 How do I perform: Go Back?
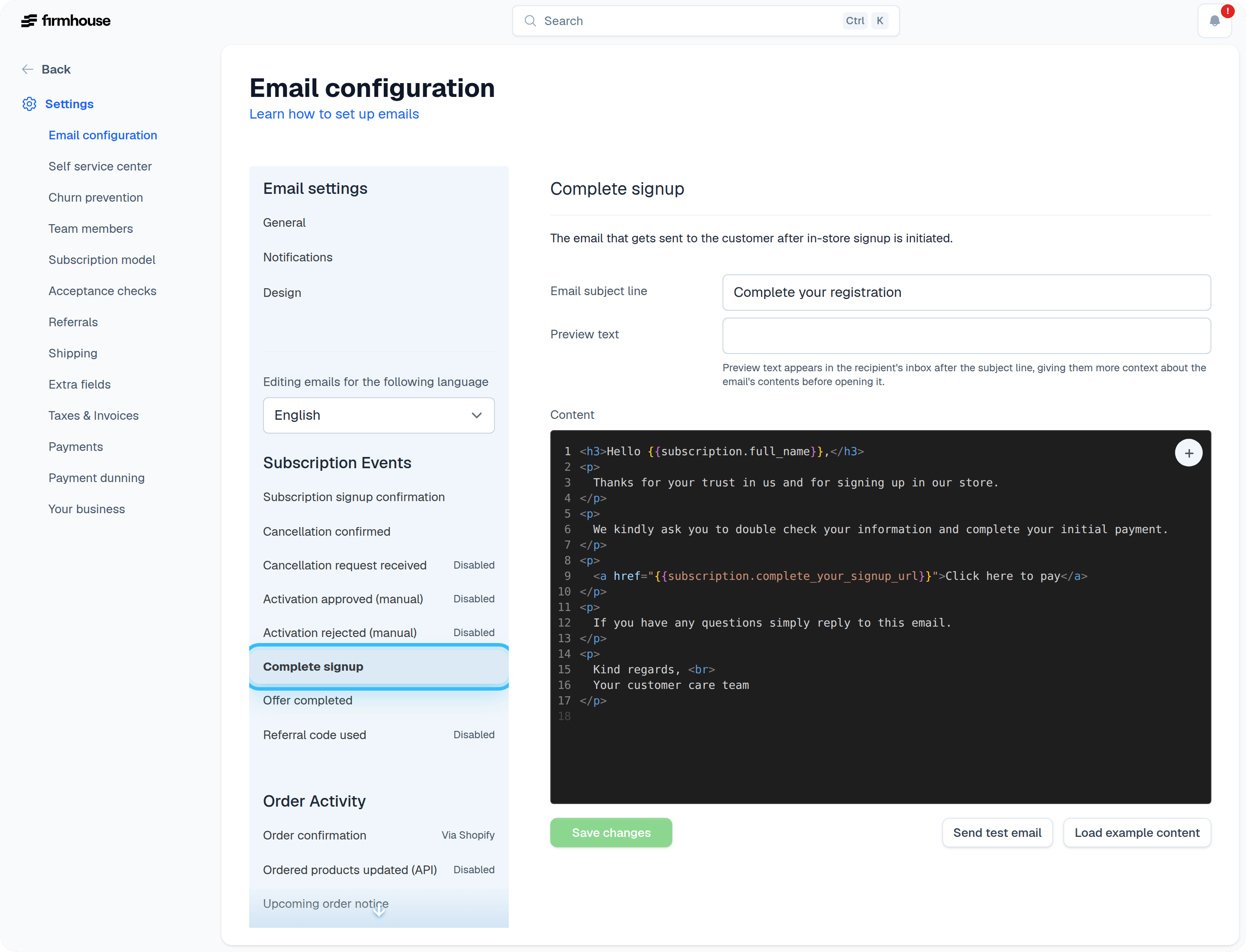coord(56,69)
